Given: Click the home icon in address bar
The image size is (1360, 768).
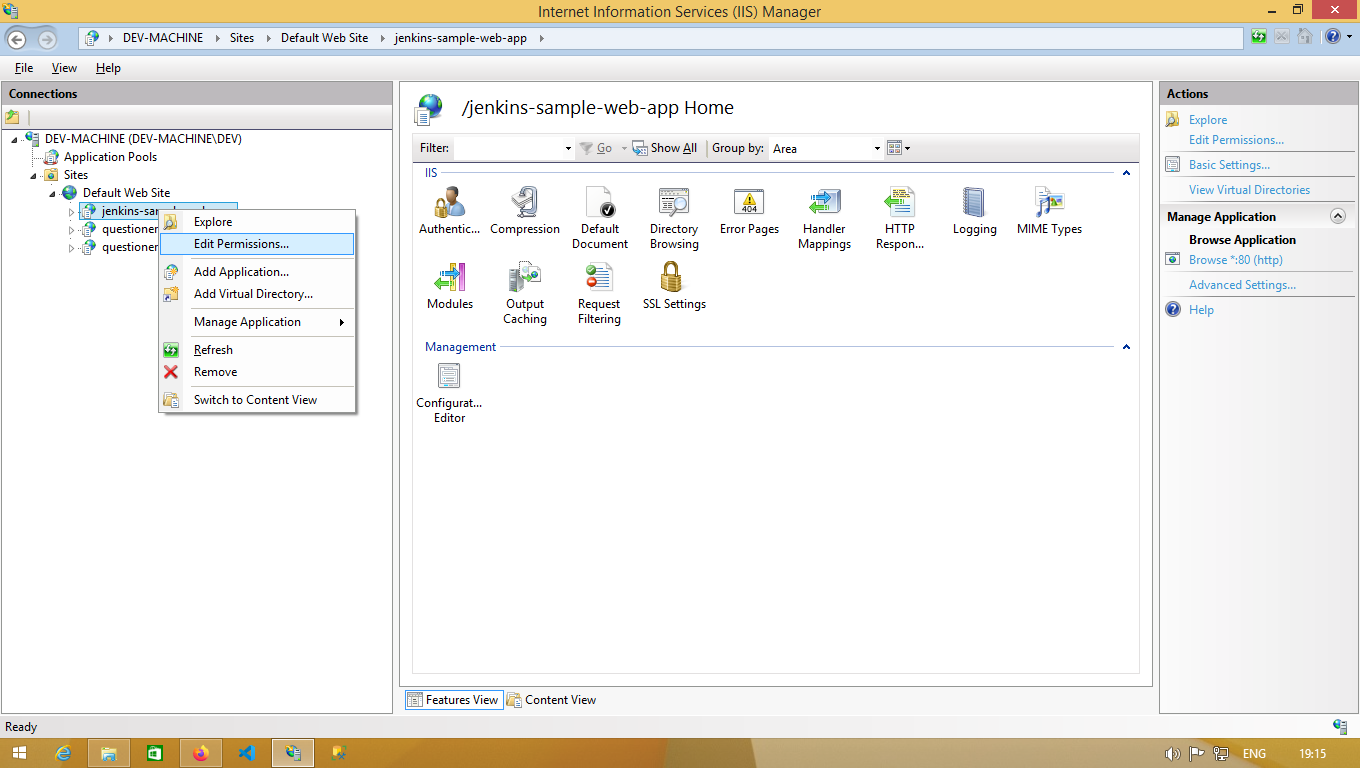Looking at the screenshot, I should click(x=1304, y=37).
